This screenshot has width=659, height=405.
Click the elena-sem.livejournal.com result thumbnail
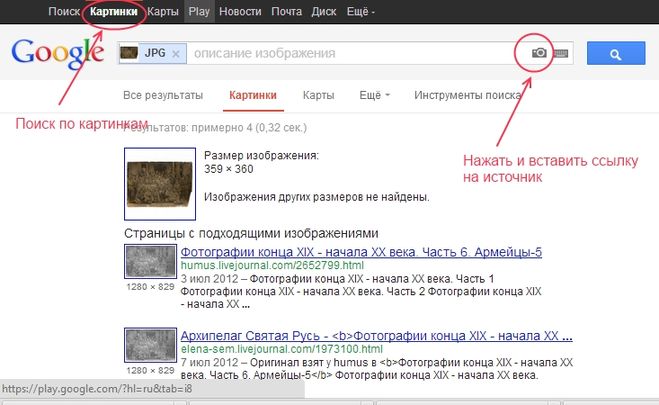pos(150,345)
